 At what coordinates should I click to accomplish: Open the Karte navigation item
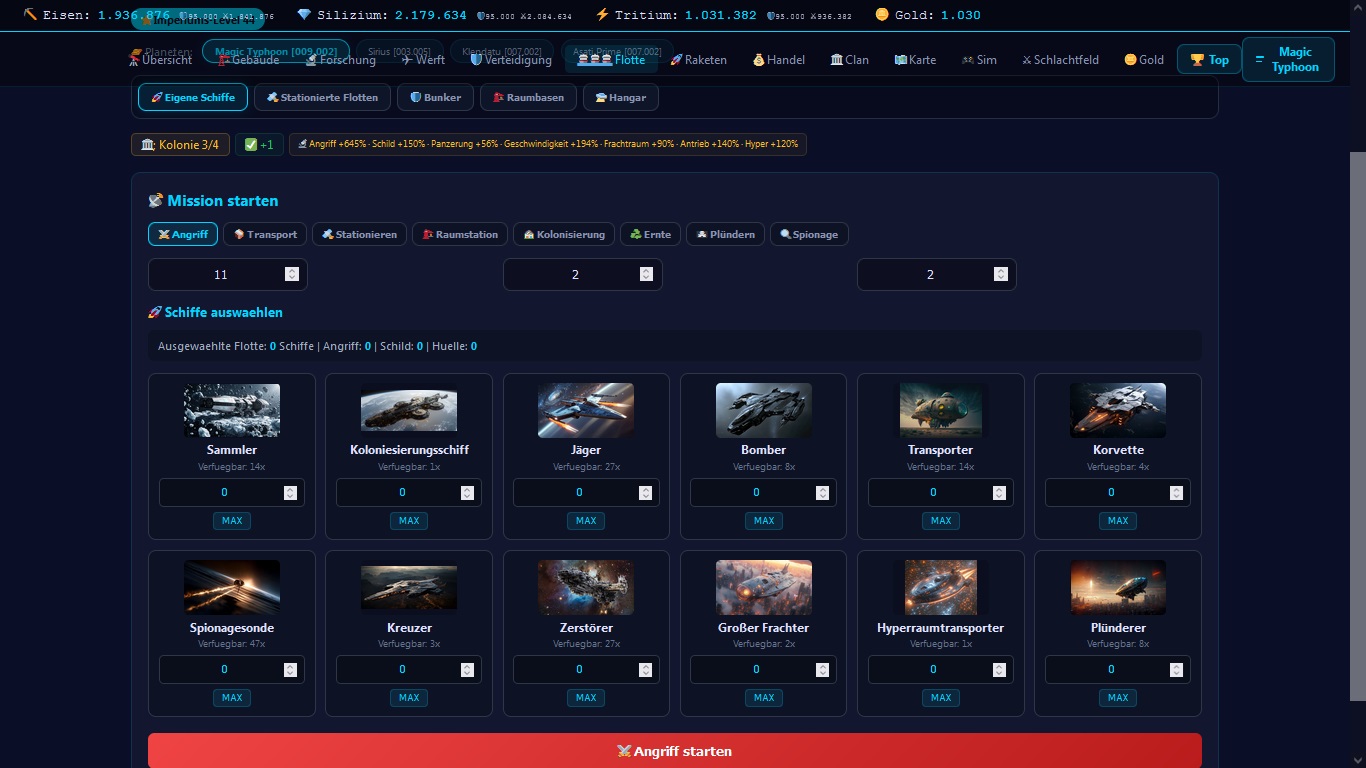pos(915,60)
